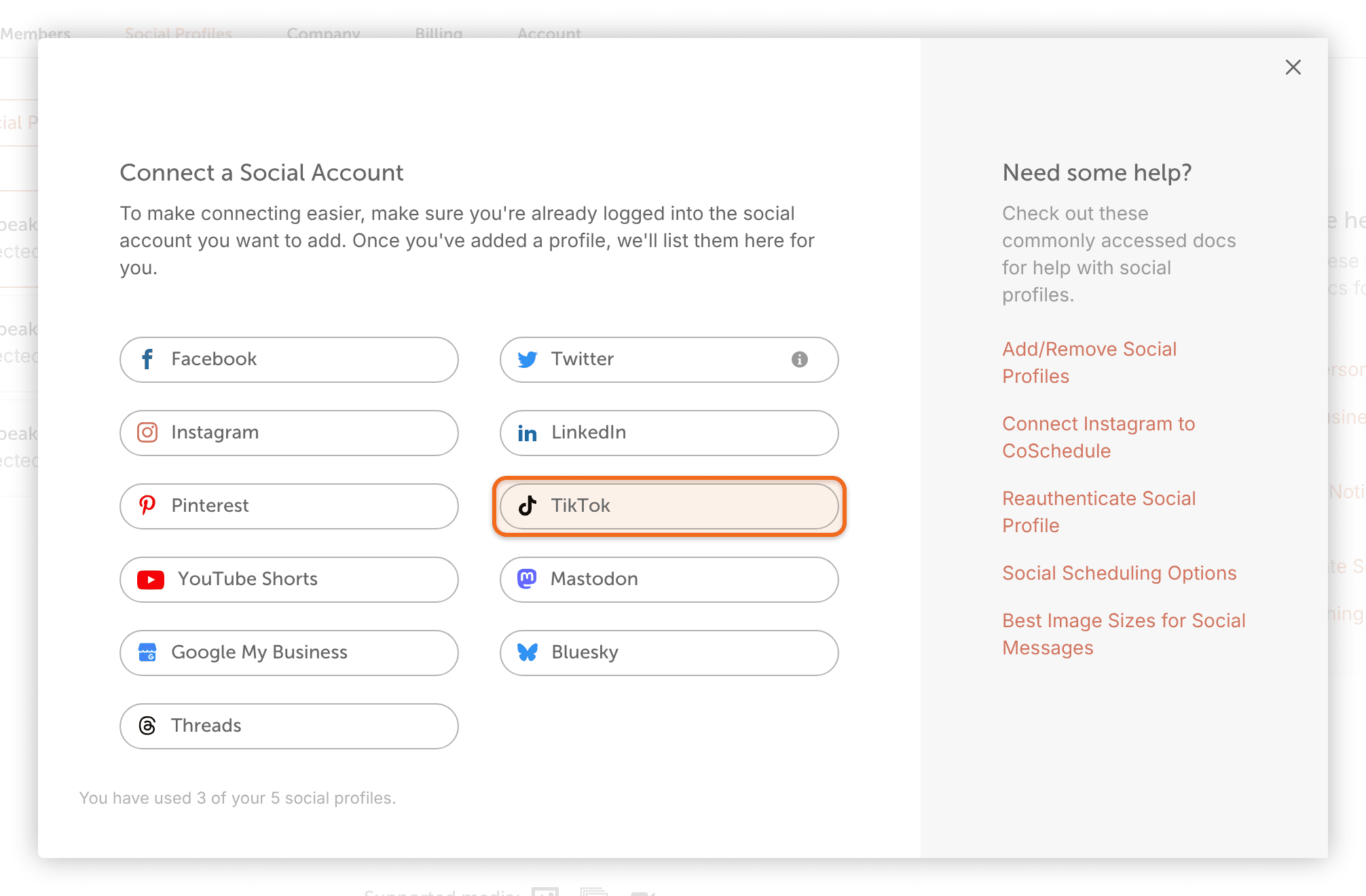Viewport: 1366px width, 896px height.
Task: Switch to the Members tab behind dialog
Action: [x=35, y=33]
